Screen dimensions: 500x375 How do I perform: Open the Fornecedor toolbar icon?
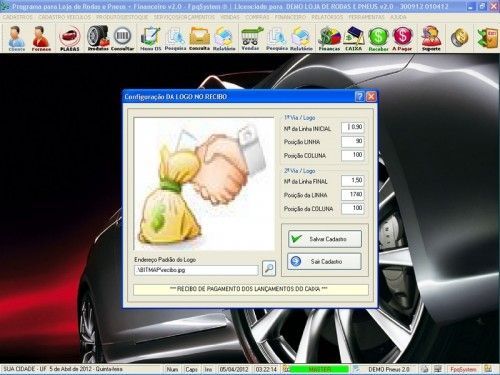tap(41, 38)
